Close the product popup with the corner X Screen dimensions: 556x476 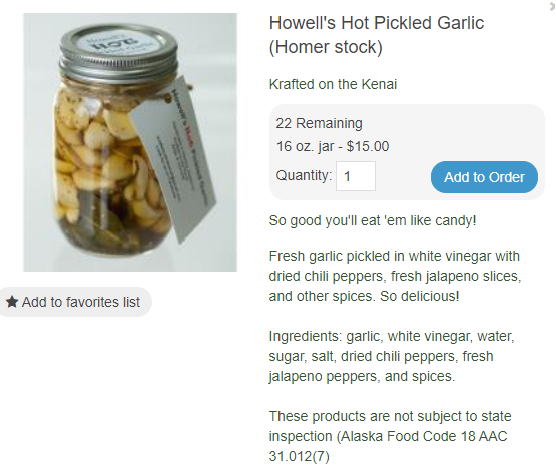pos(552,6)
